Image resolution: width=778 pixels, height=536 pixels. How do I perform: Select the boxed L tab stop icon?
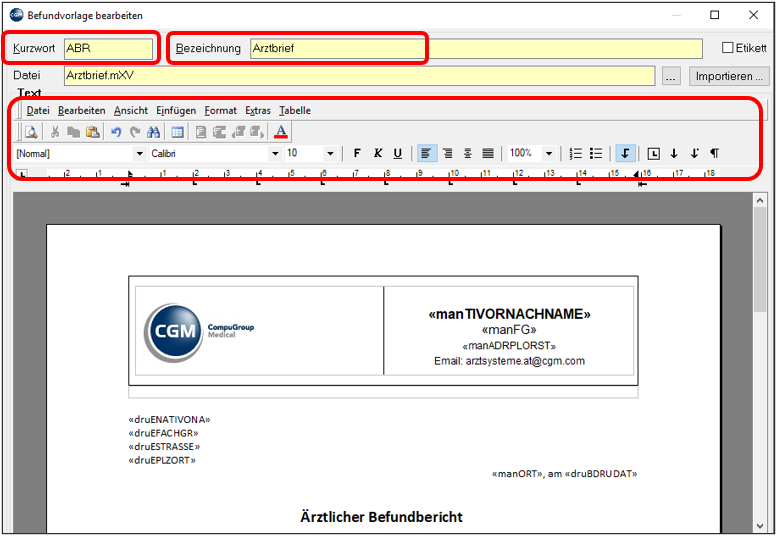pos(653,153)
